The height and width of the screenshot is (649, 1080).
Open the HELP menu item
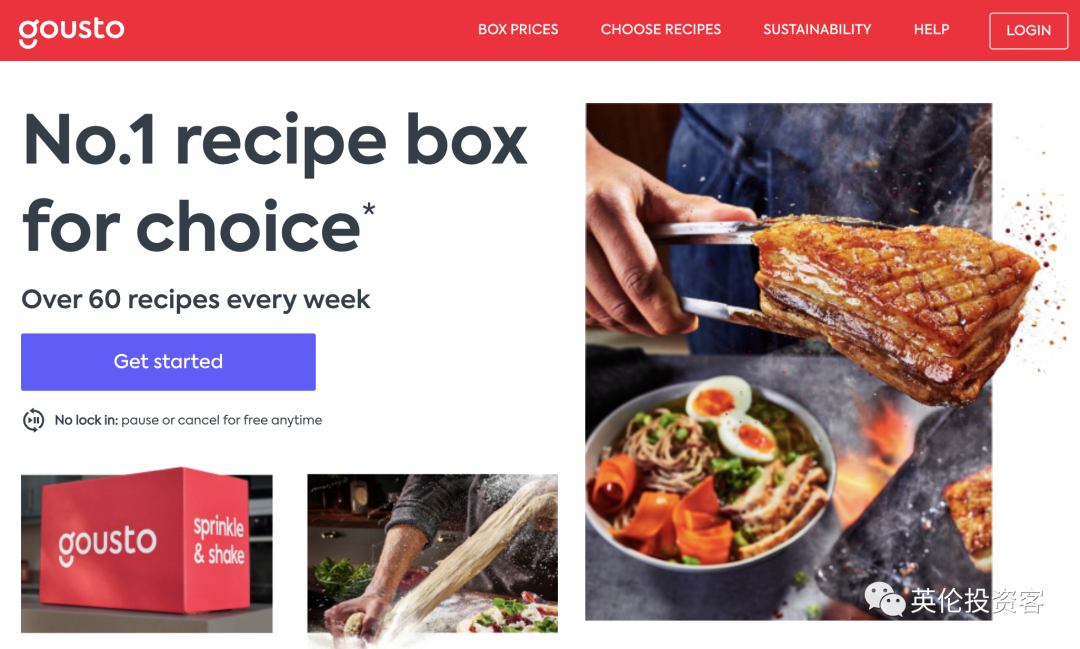931,30
